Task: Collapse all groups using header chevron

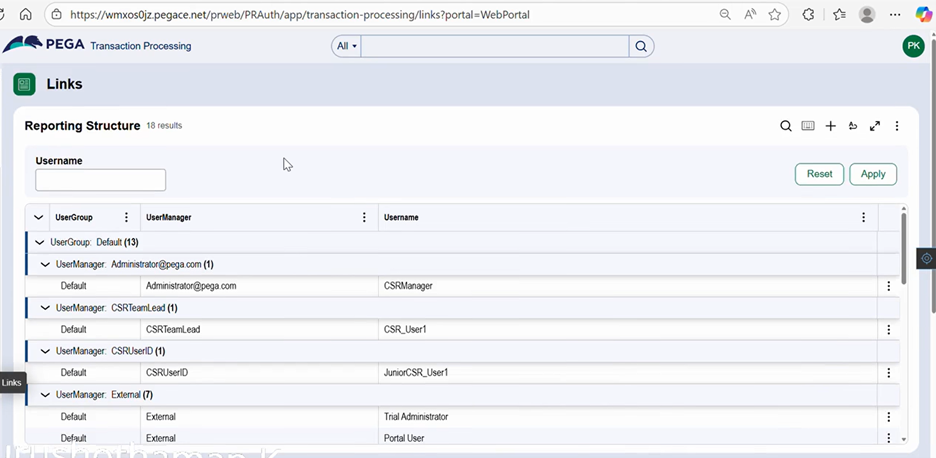Action: point(38,217)
